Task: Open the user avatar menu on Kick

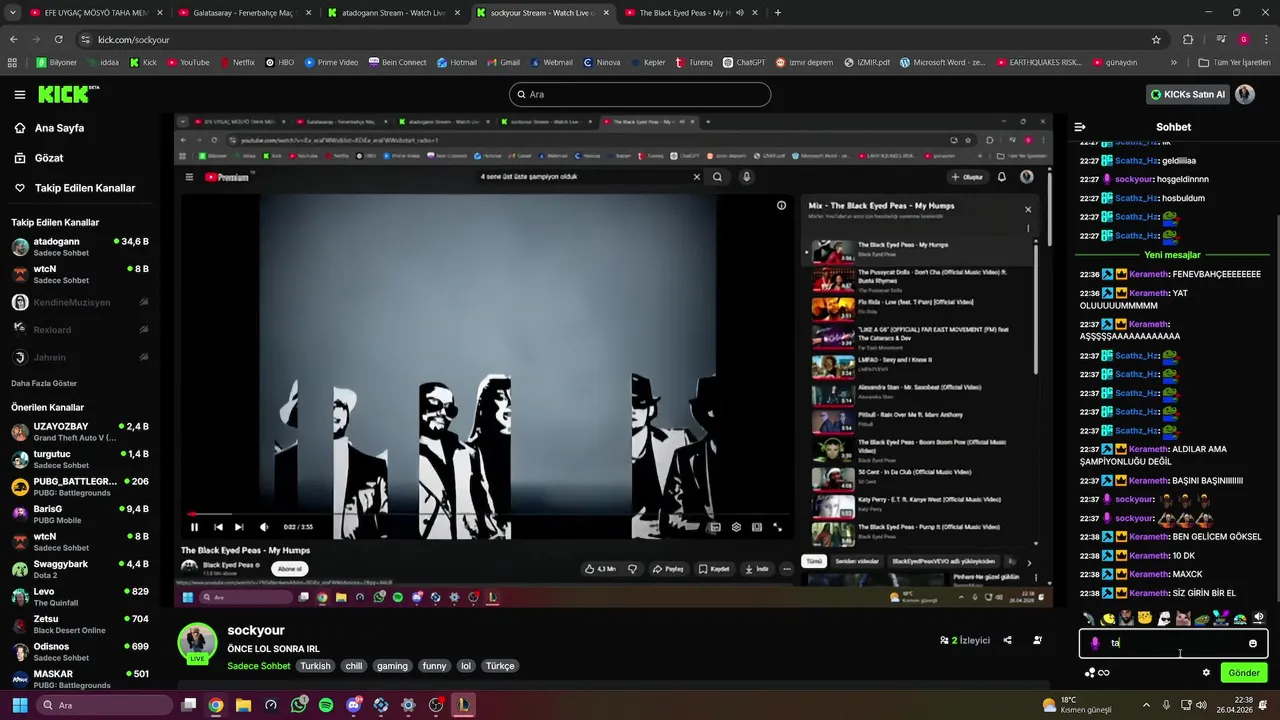Action: tap(1245, 94)
